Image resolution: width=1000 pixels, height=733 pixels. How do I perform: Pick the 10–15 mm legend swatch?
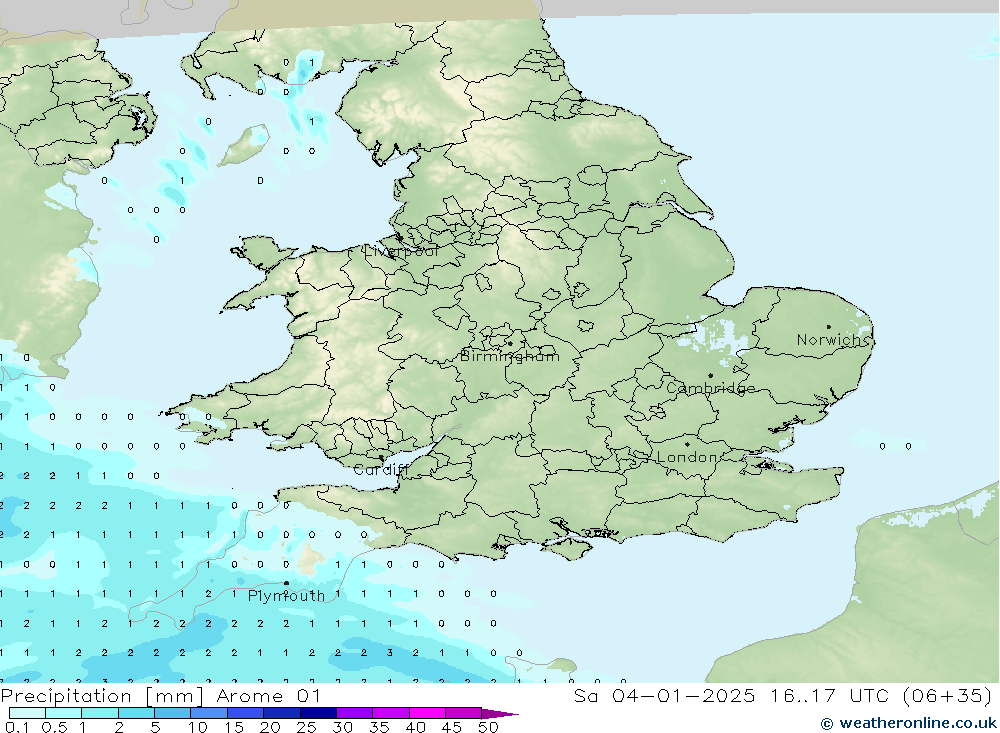click(x=209, y=713)
